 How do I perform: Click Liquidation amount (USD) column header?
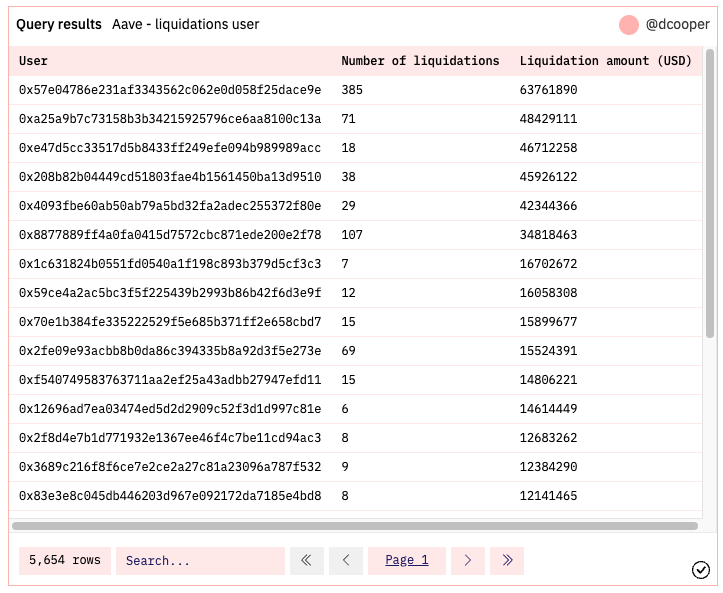[x=605, y=61]
